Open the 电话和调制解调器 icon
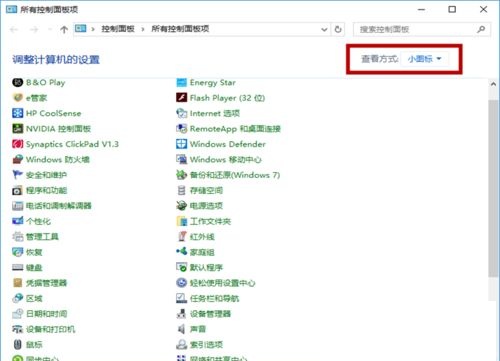The height and width of the screenshot is (361, 500). coord(17,206)
